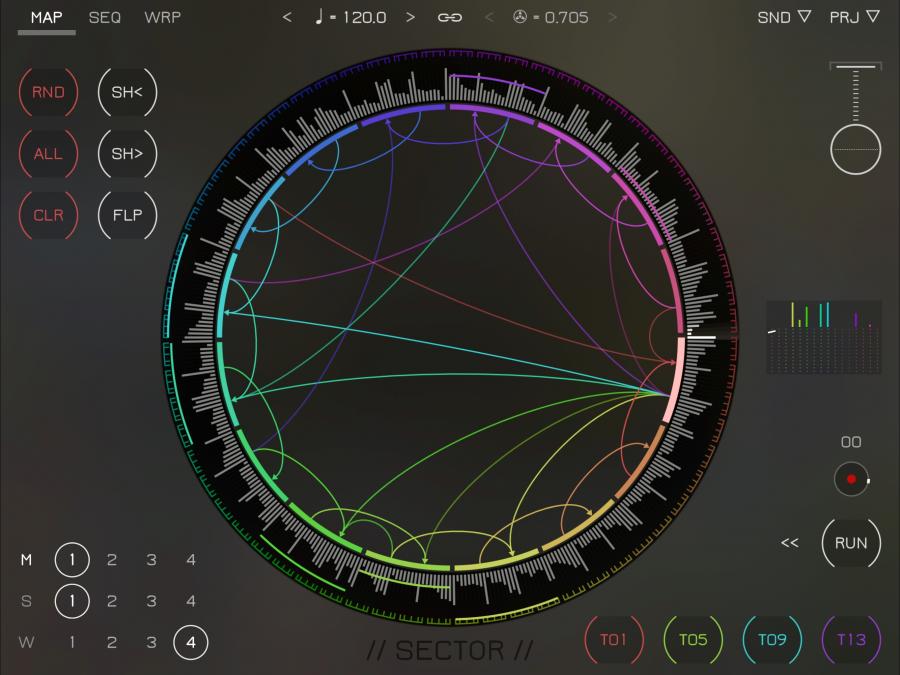Select the T01 track button

[x=614, y=640]
